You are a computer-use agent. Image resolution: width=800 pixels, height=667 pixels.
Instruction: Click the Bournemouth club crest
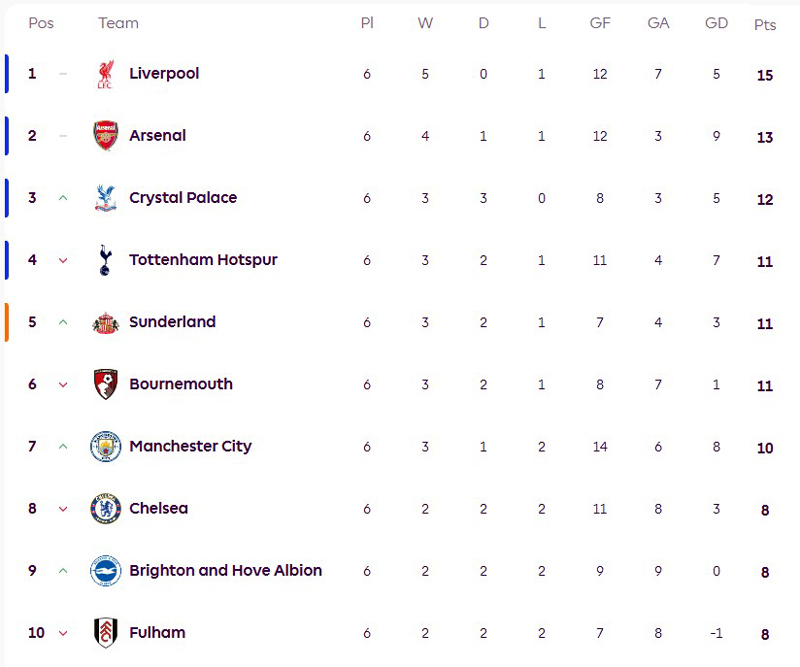105,384
